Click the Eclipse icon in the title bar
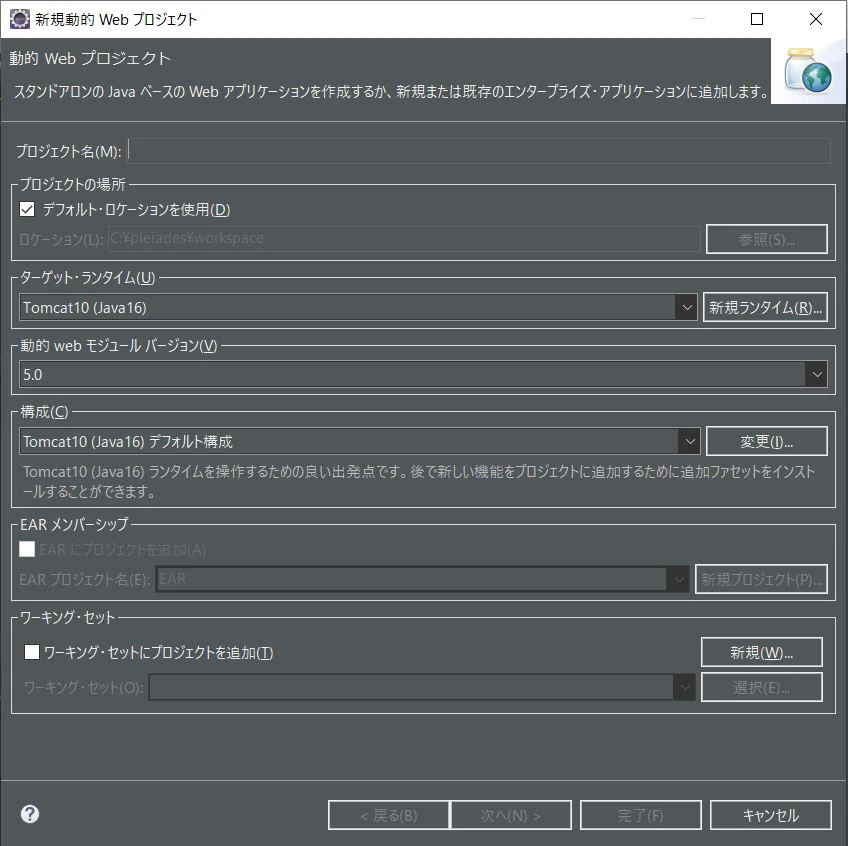 point(19,18)
